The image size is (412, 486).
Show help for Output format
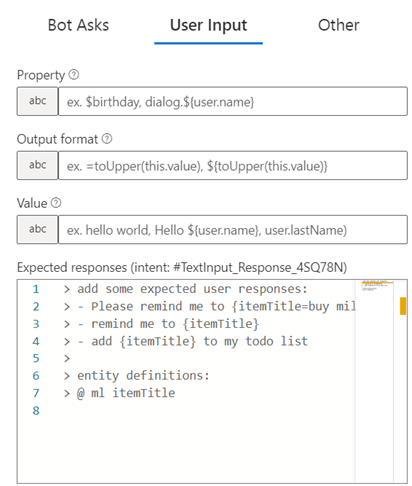click(107, 139)
